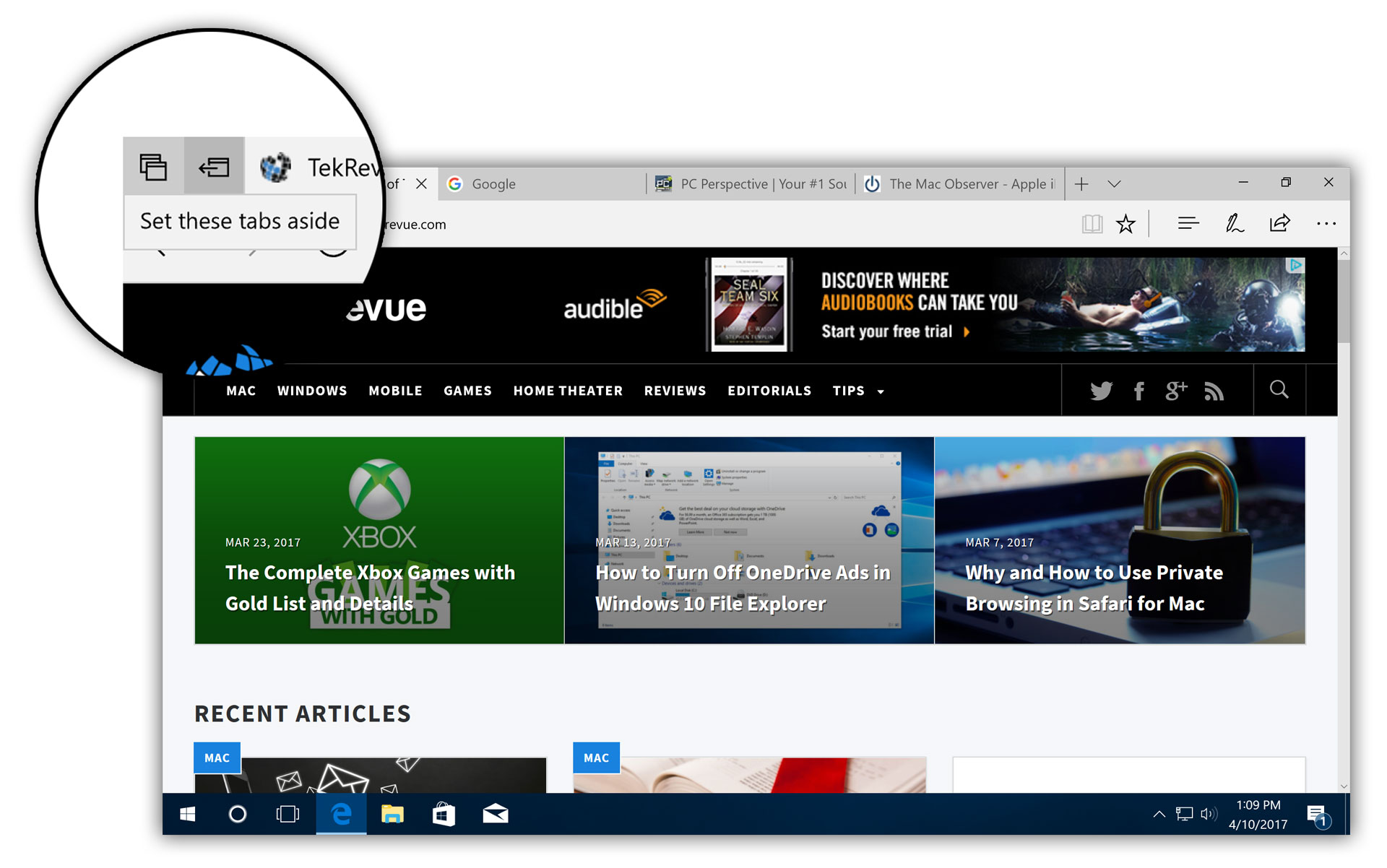This screenshot has width=1387, height=868.
Task: Open Mail app from taskbar
Action: [x=496, y=815]
